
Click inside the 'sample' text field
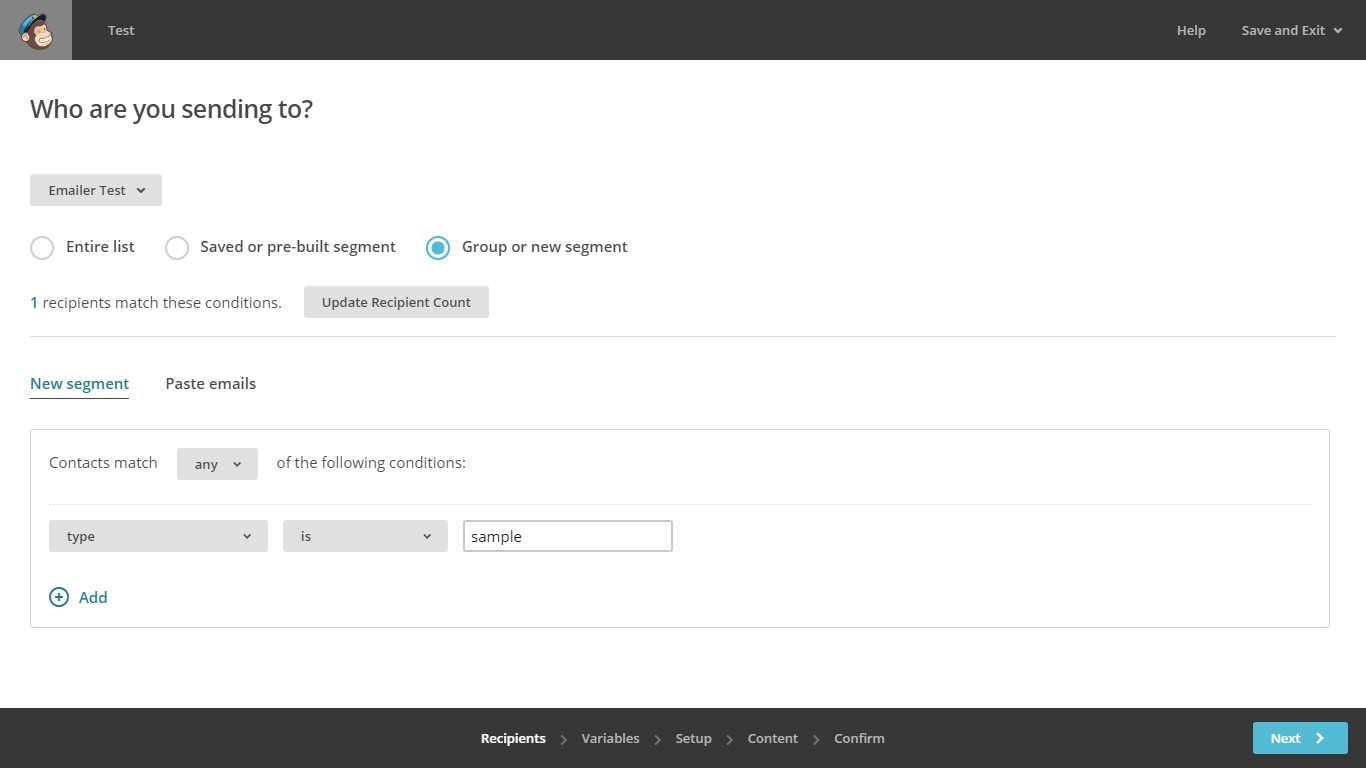pyautogui.click(x=567, y=536)
